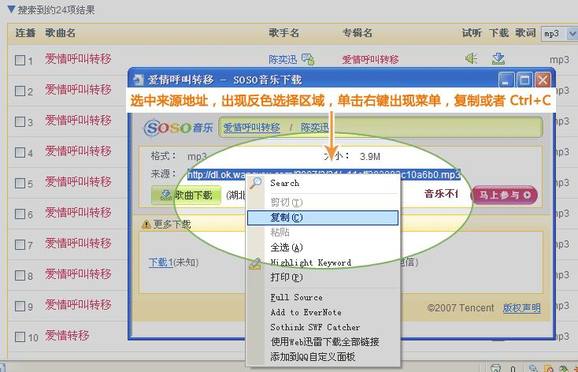Click the listen speaker icon for song 1
The width and height of the screenshot is (578, 372).
471,58
